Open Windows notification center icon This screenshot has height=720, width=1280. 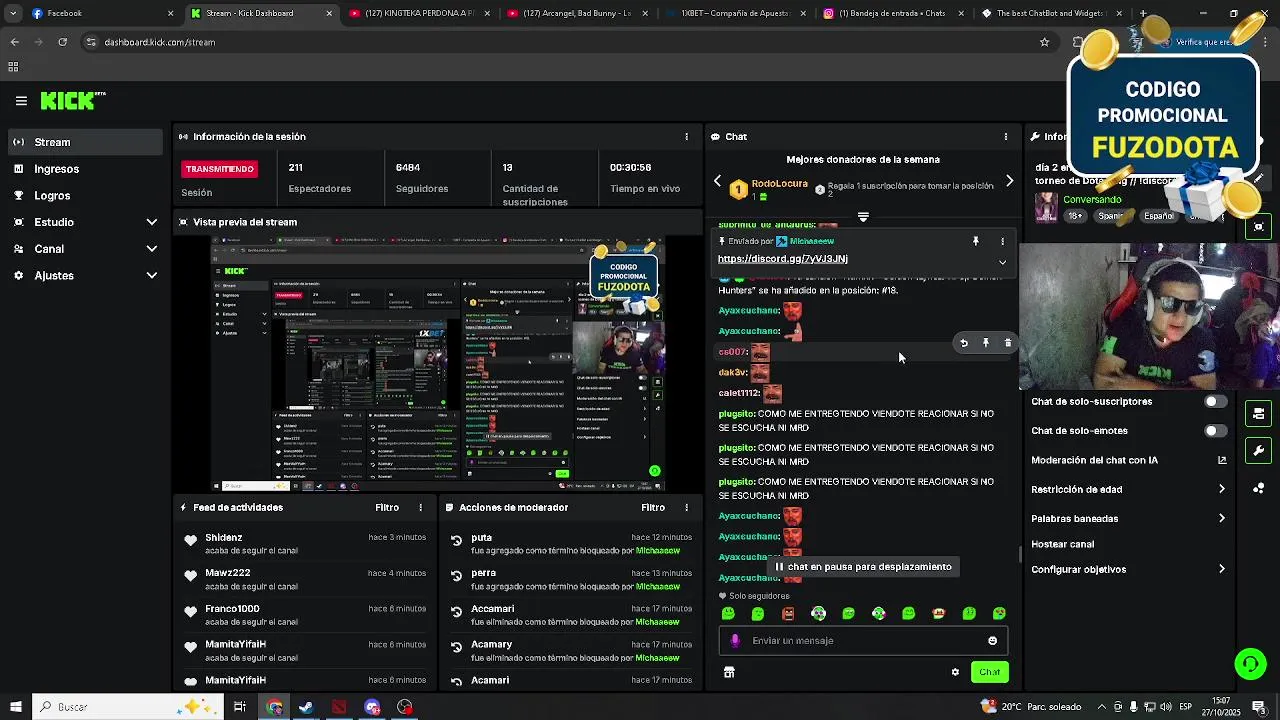point(1259,707)
